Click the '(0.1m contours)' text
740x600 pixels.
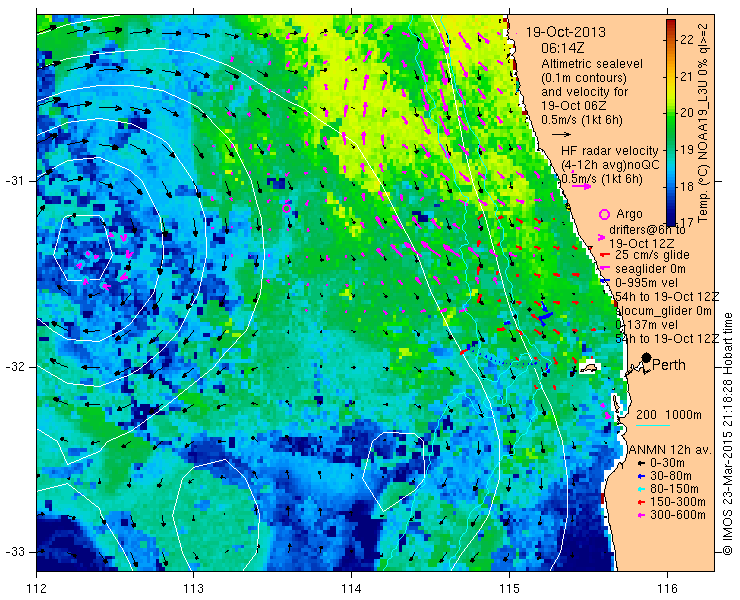584,77
